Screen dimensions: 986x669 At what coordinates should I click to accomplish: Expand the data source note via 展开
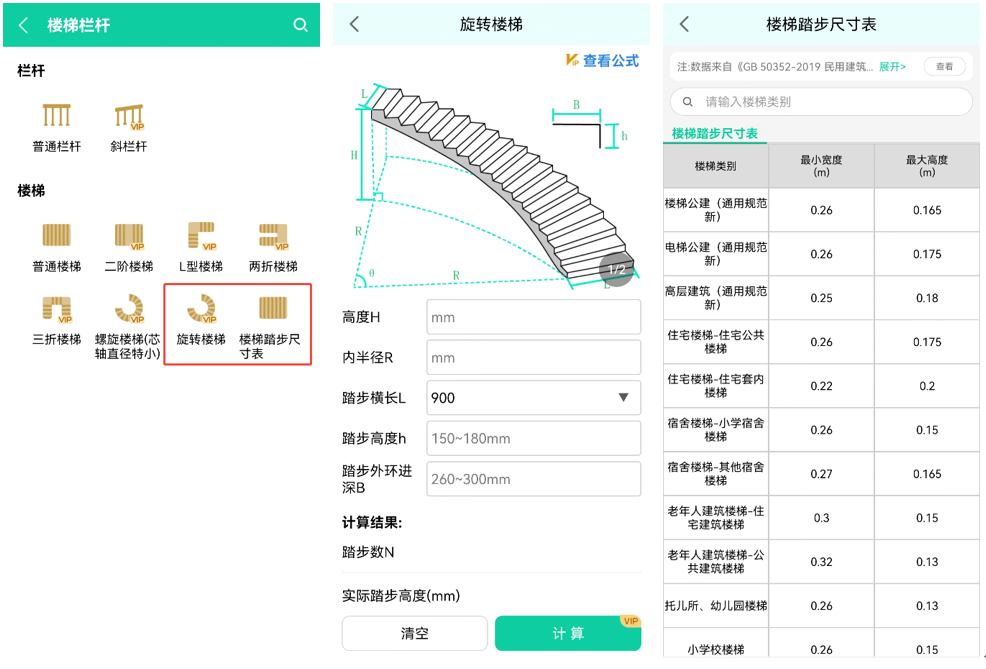click(x=892, y=67)
